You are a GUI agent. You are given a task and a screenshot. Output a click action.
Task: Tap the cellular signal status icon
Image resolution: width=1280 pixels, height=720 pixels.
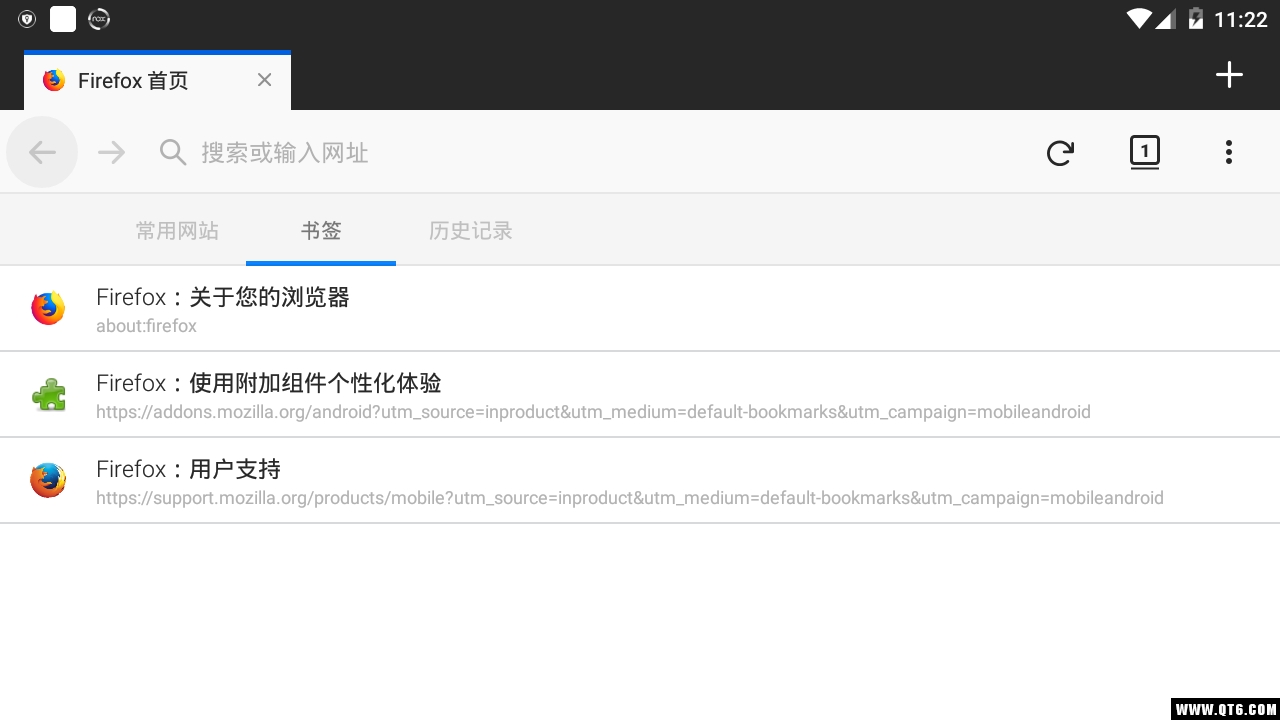1165,19
